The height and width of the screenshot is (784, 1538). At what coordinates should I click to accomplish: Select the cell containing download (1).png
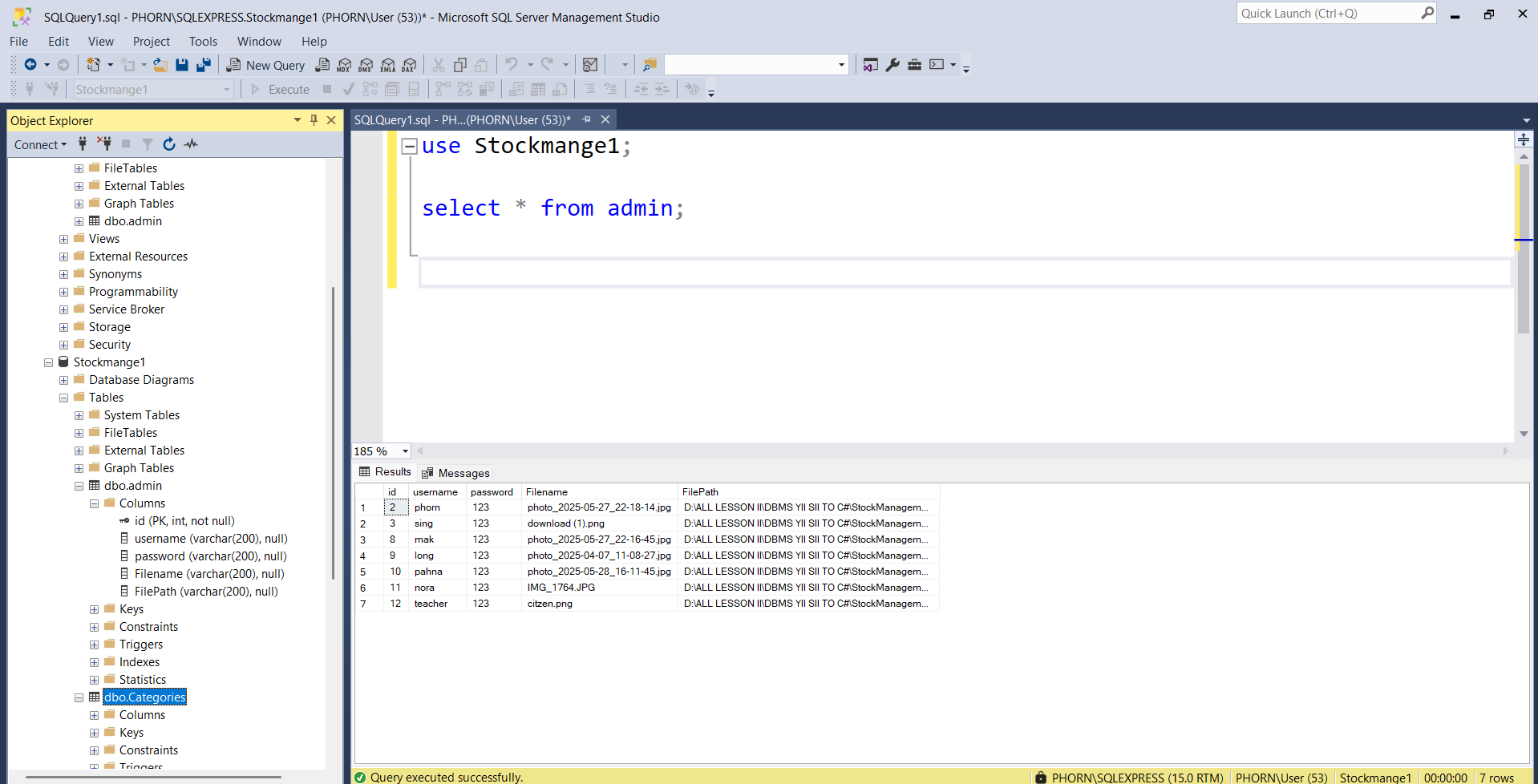coord(599,523)
